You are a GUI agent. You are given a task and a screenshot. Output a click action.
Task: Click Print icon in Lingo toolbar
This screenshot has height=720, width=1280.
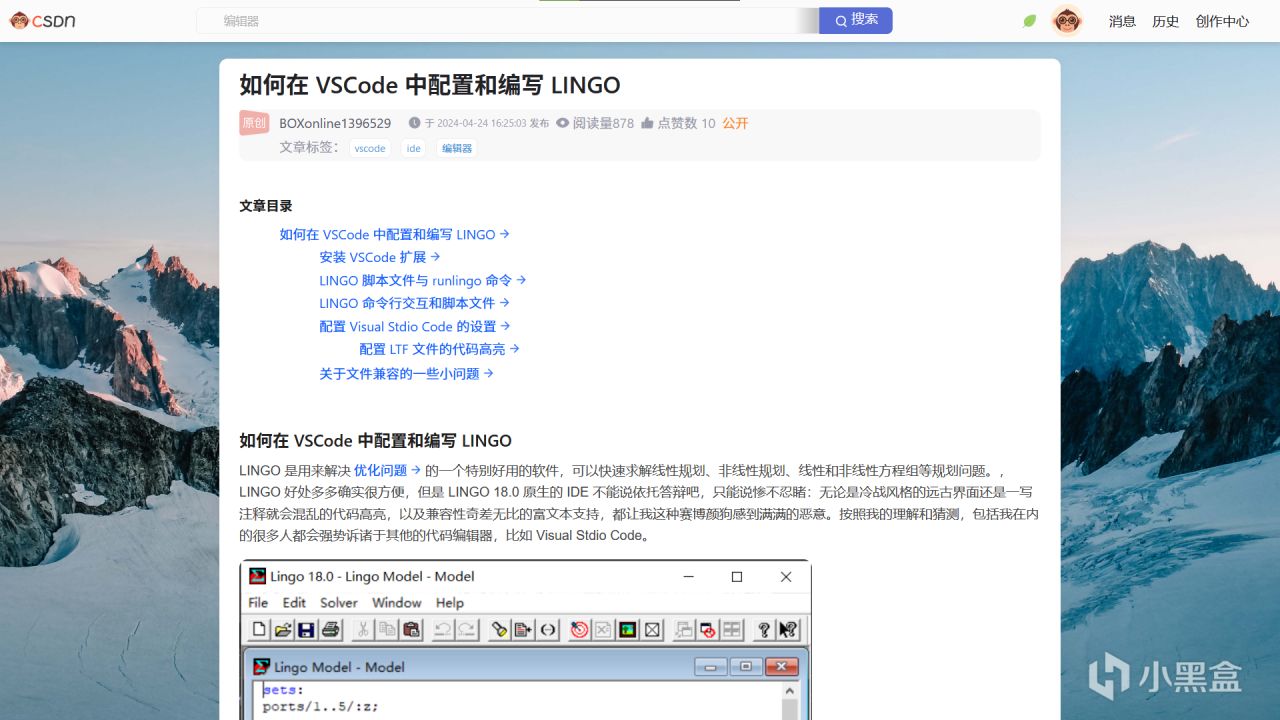(331, 629)
